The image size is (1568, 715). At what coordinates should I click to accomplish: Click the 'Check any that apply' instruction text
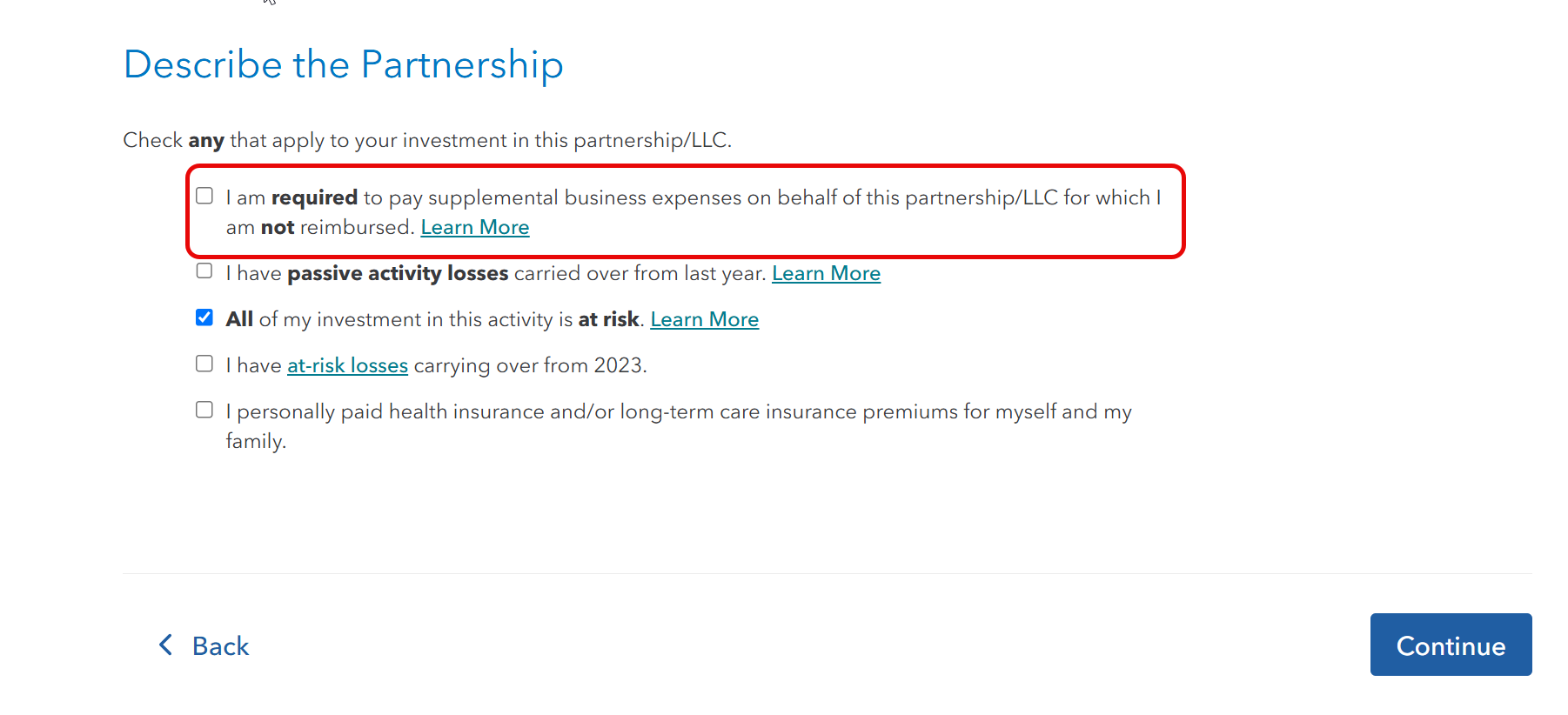click(427, 140)
